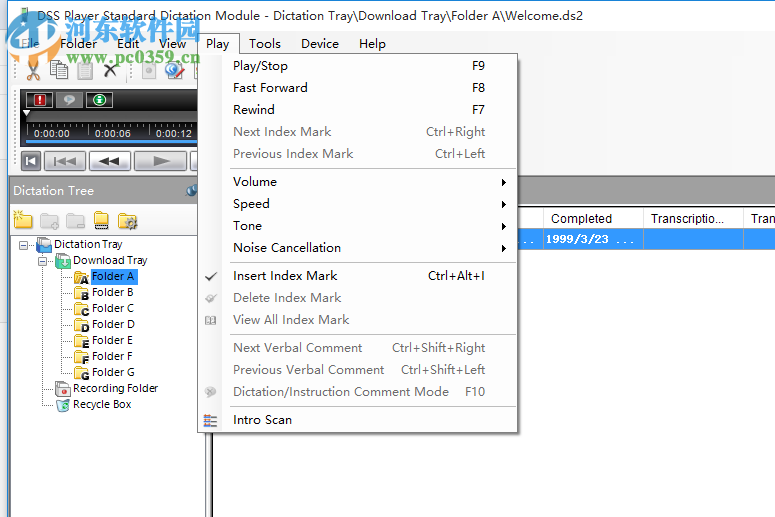Open the Device menu
Viewport: 775px width, 517px height.
click(320, 44)
